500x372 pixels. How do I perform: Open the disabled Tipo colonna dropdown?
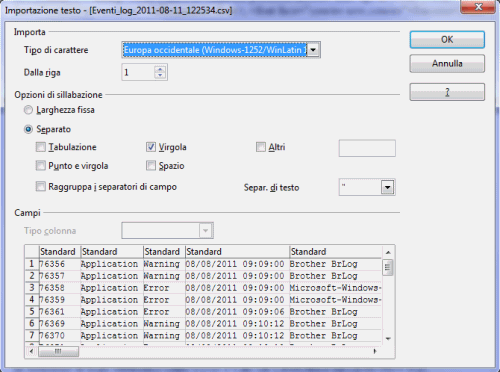206,231
